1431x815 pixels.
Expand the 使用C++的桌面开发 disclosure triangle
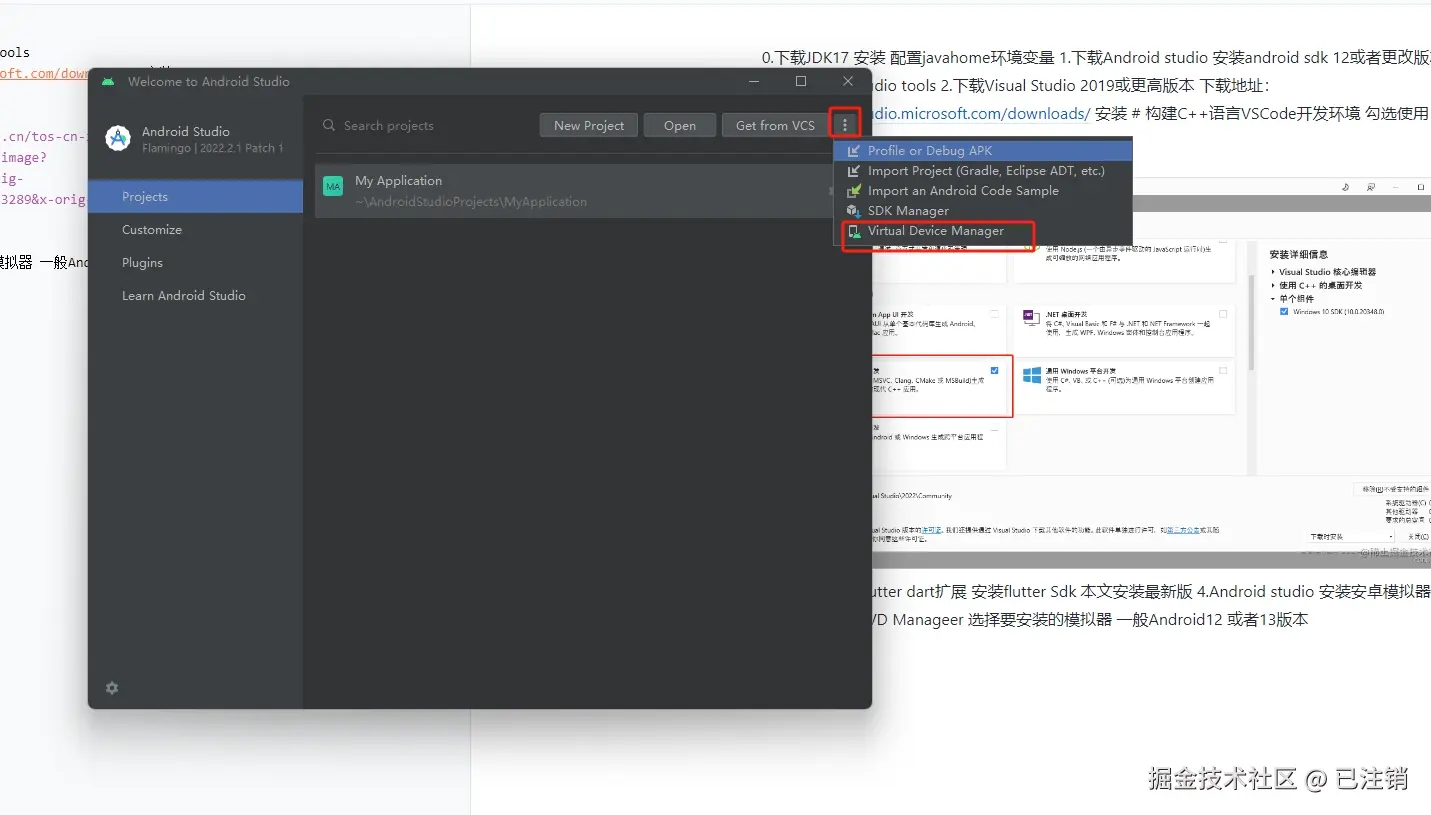(1272, 284)
